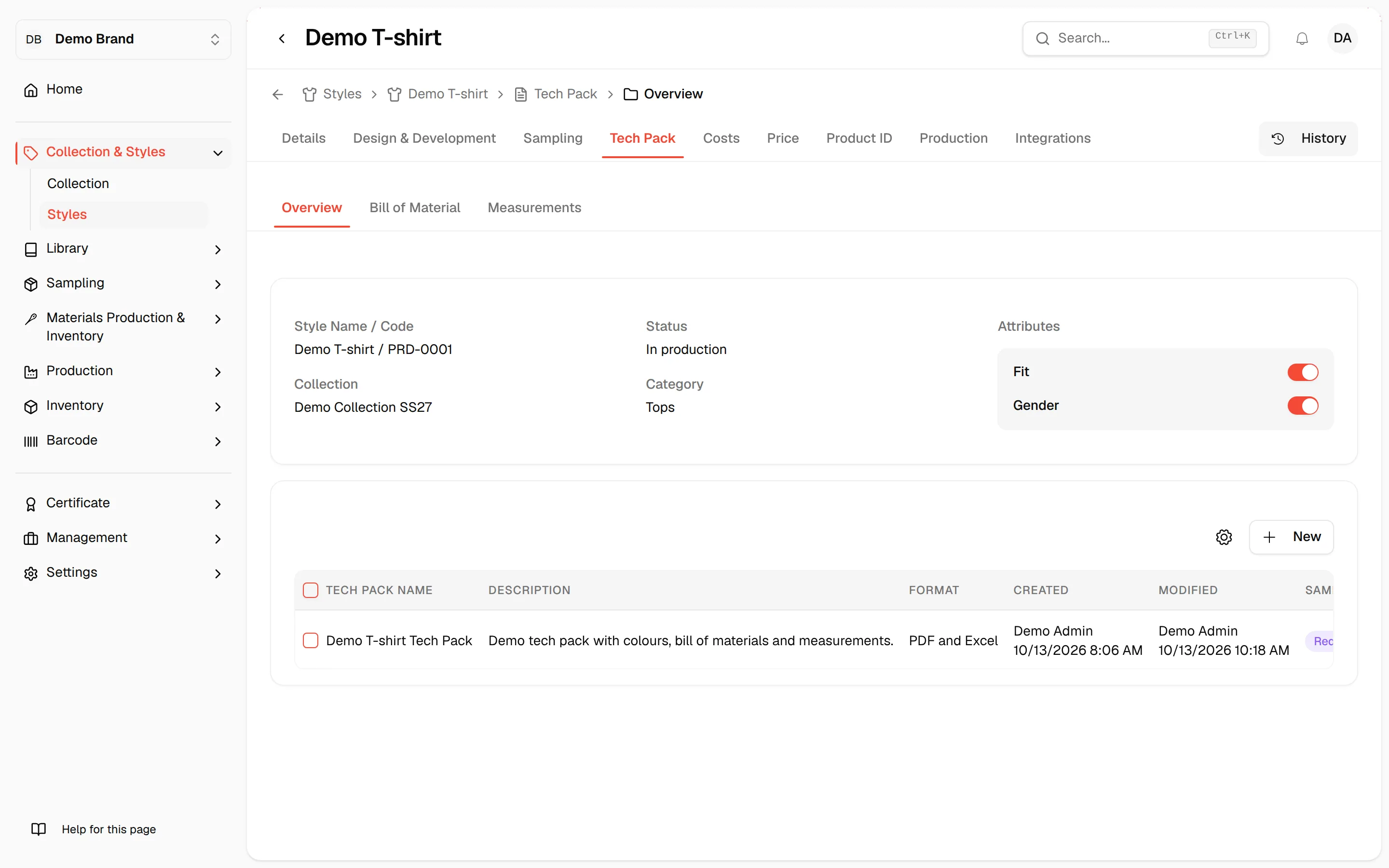Viewport: 1389px width, 868px height.
Task: Open the History button
Action: [x=1308, y=138]
